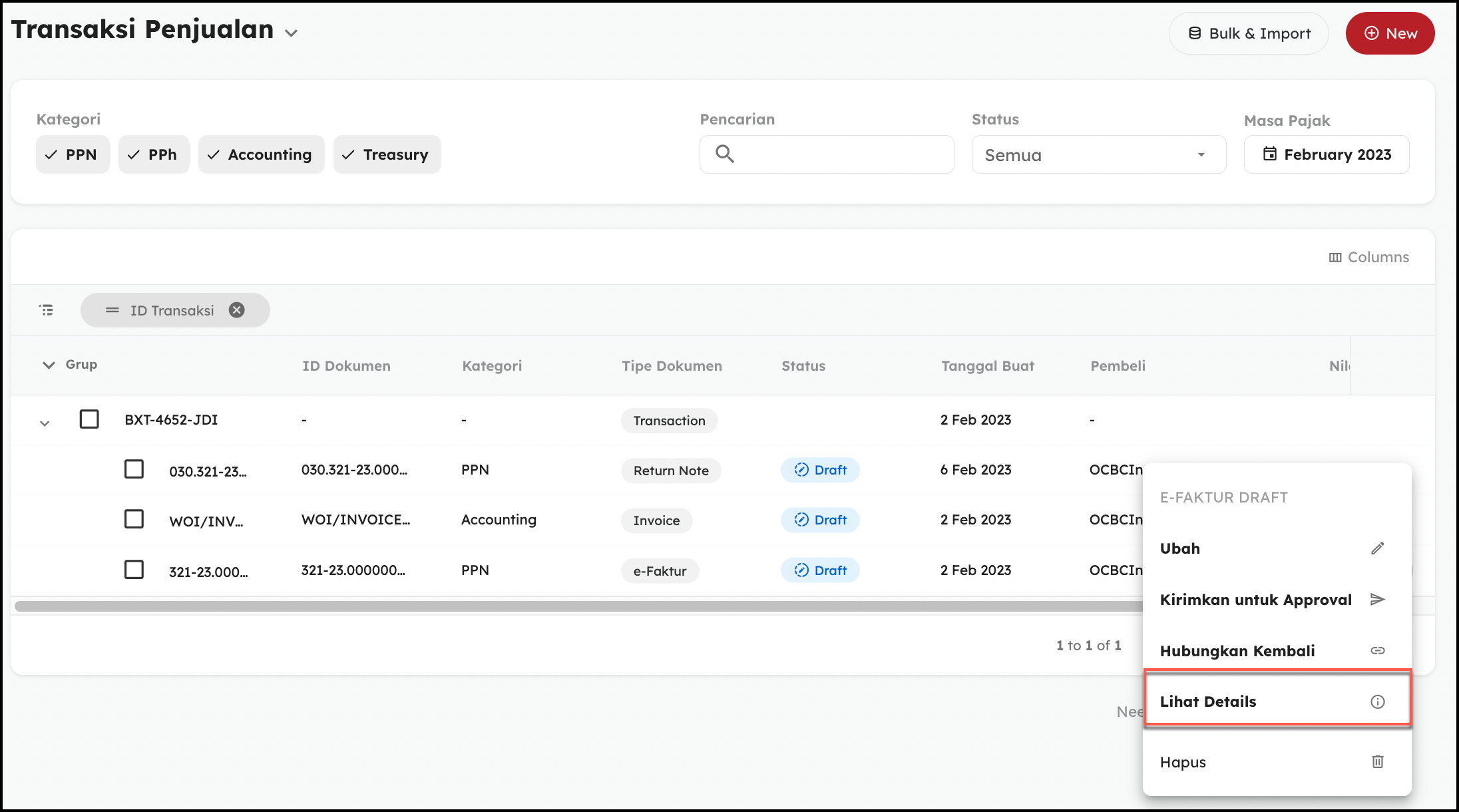Click the Status column header
The height and width of the screenshot is (812, 1459).
803,365
